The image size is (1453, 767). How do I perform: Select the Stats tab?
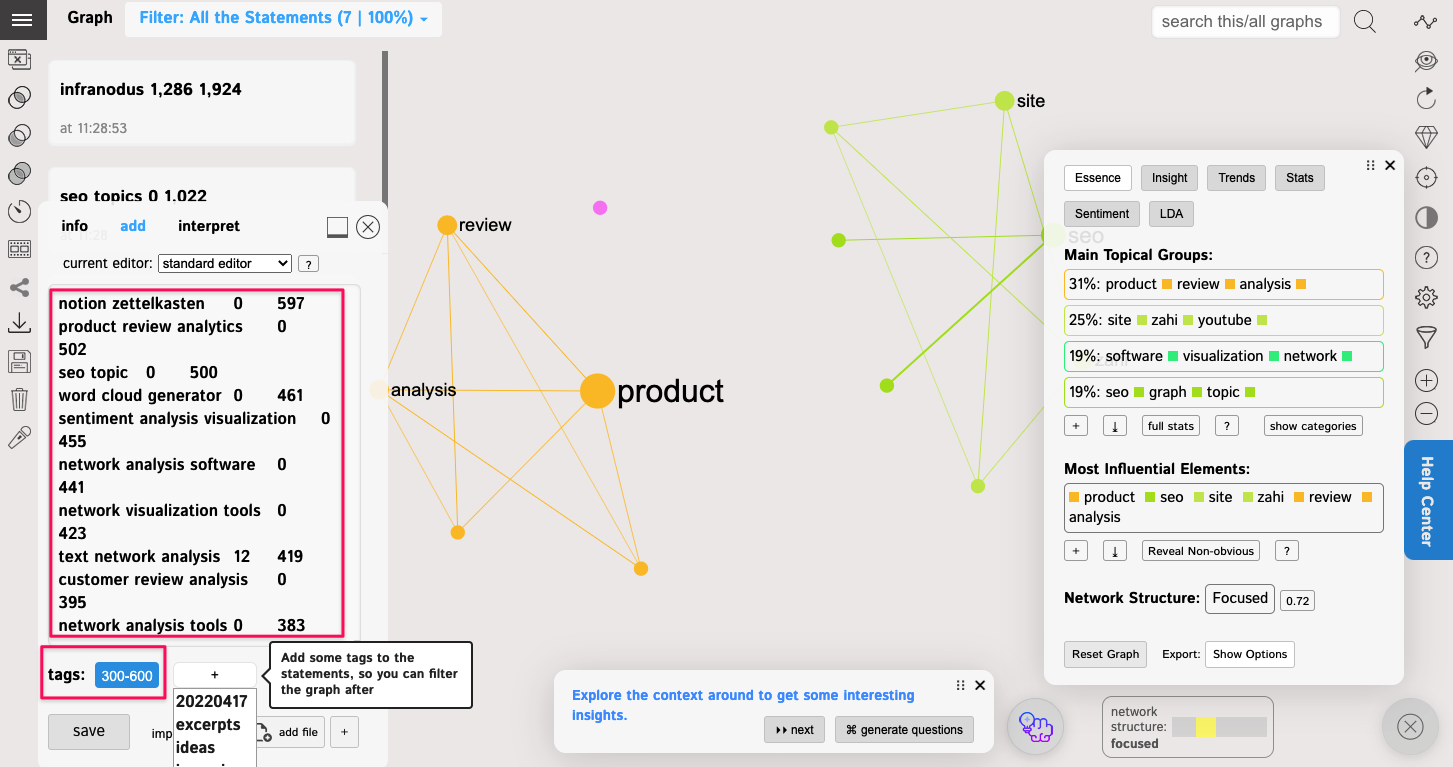pyautogui.click(x=1300, y=178)
